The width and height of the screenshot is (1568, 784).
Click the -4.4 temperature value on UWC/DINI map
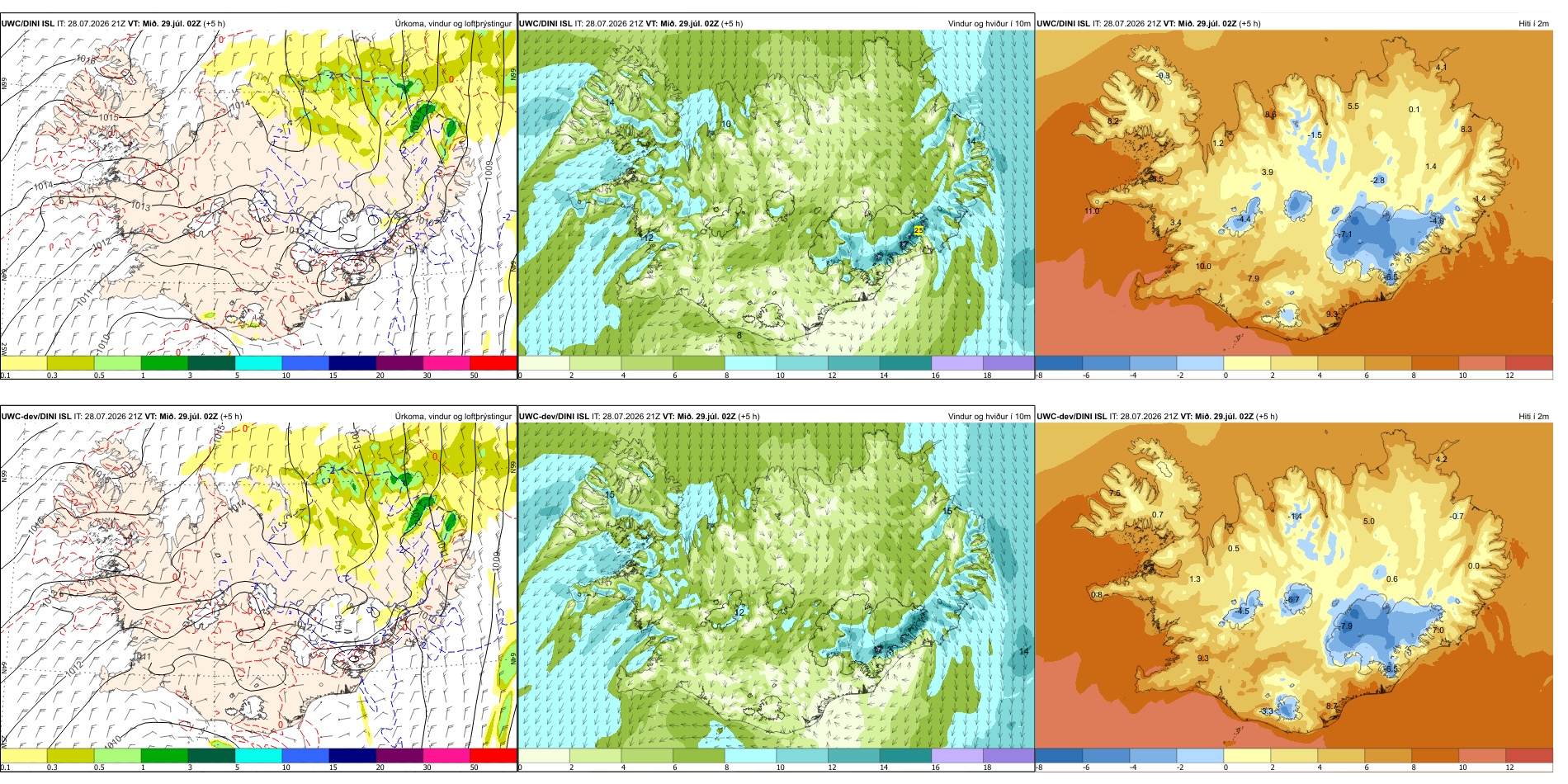coord(1243,220)
